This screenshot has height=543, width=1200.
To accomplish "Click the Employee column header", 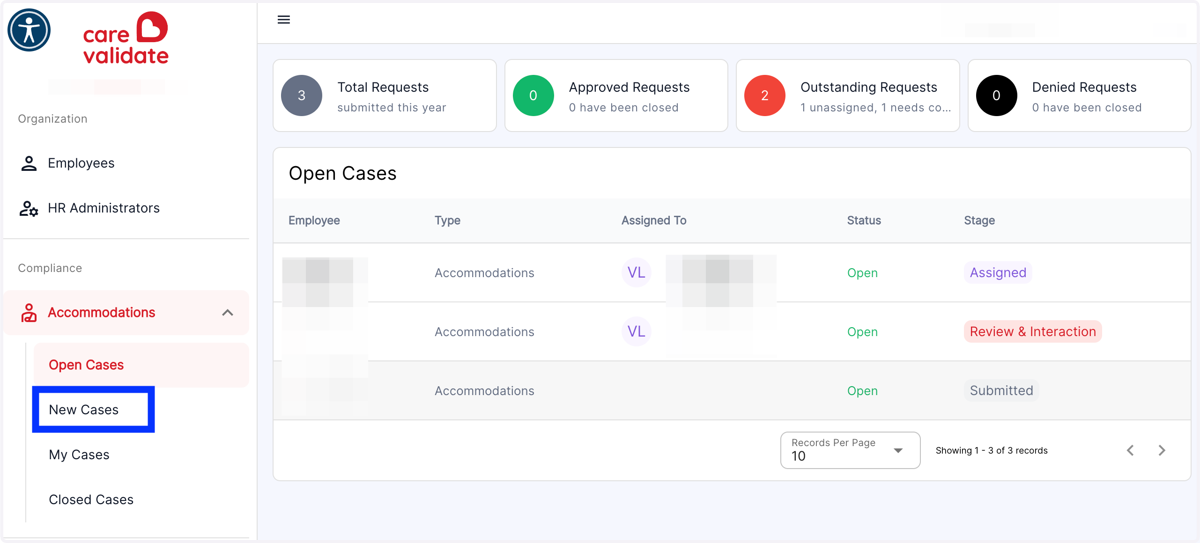I will click(314, 220).
